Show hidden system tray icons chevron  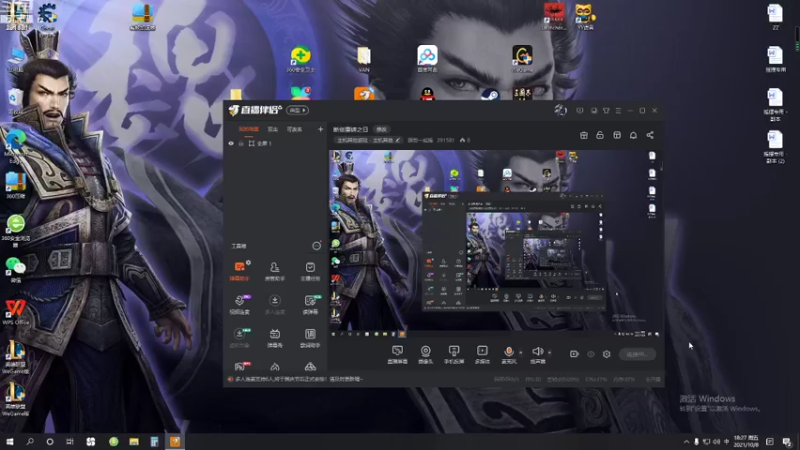coord(686,441)
